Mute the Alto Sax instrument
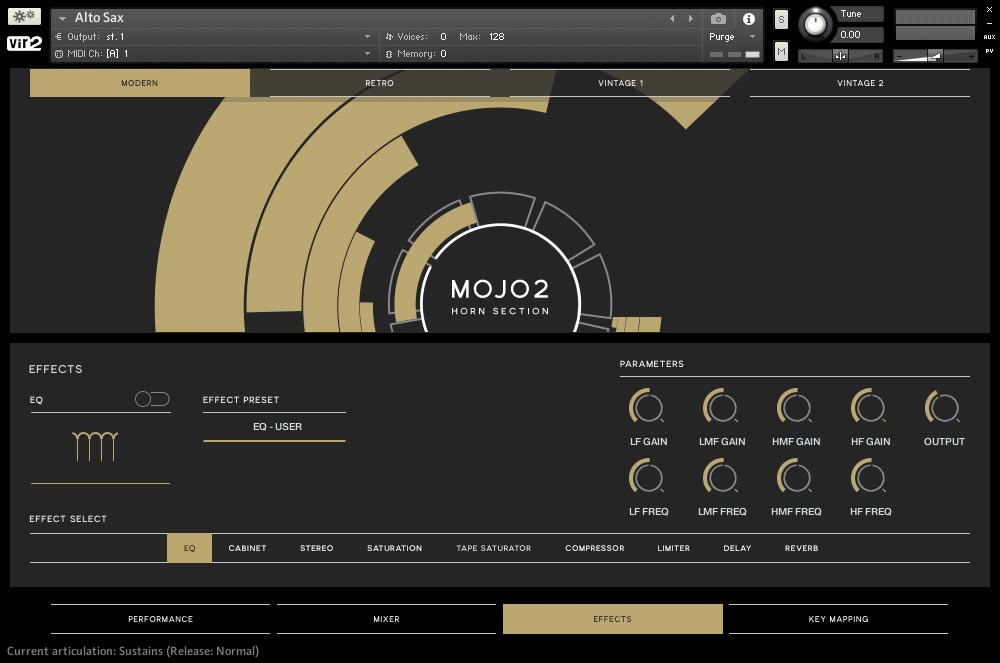The height and width of the screenshot is (663, 1000). click(x=782, y=50)
